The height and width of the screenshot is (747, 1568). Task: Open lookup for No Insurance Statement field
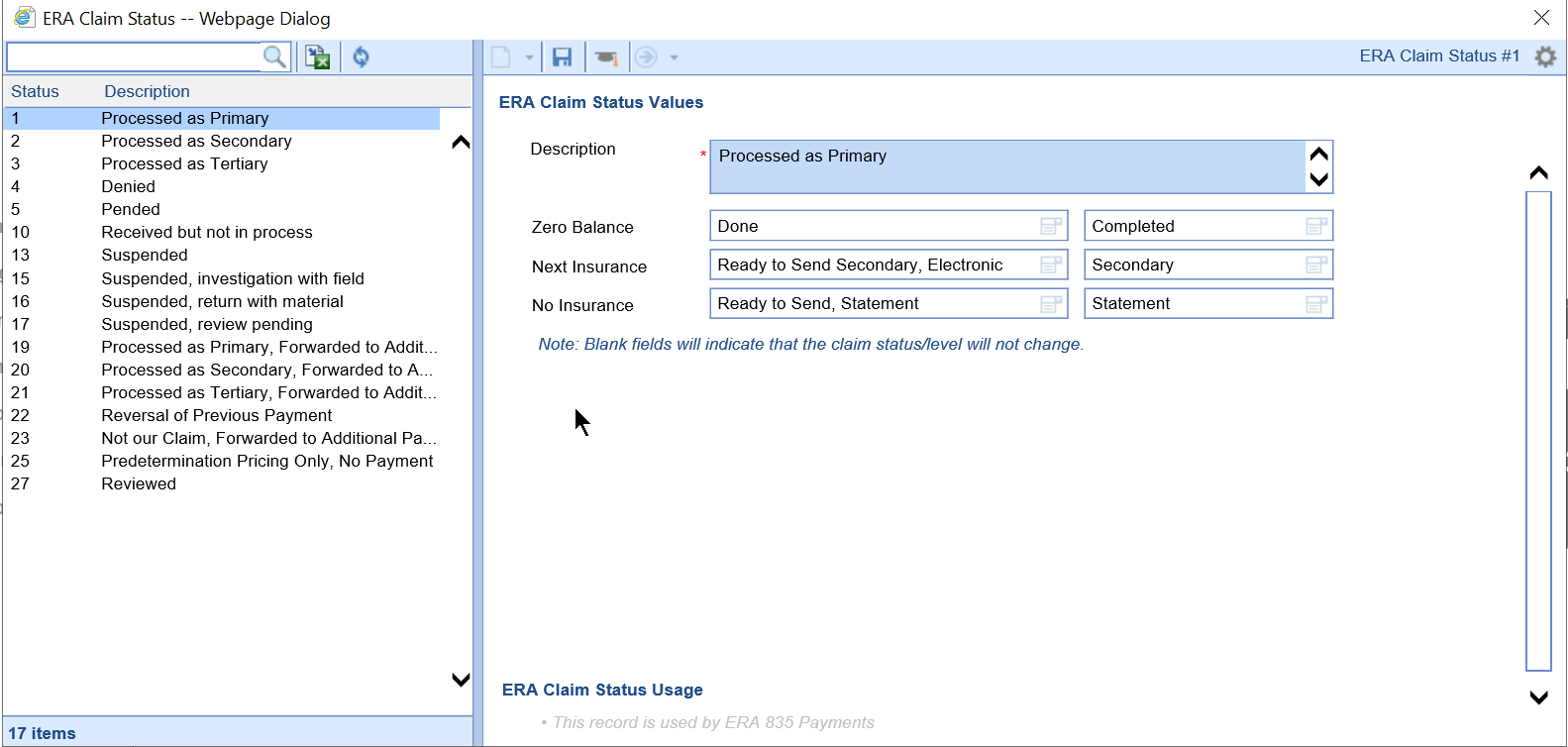tap(1316, 304)
